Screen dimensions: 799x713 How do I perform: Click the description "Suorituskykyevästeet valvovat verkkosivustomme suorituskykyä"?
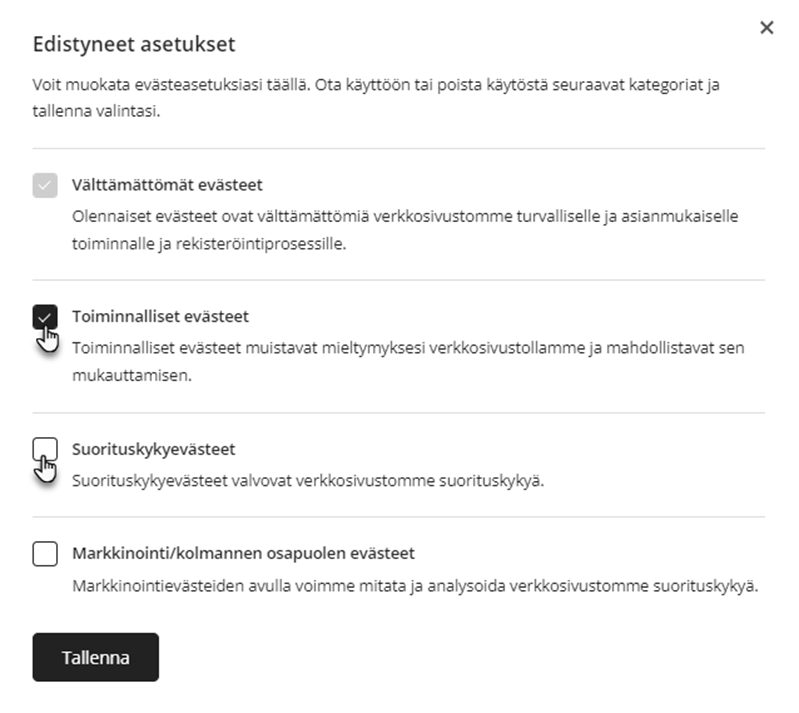coord(308,480)
